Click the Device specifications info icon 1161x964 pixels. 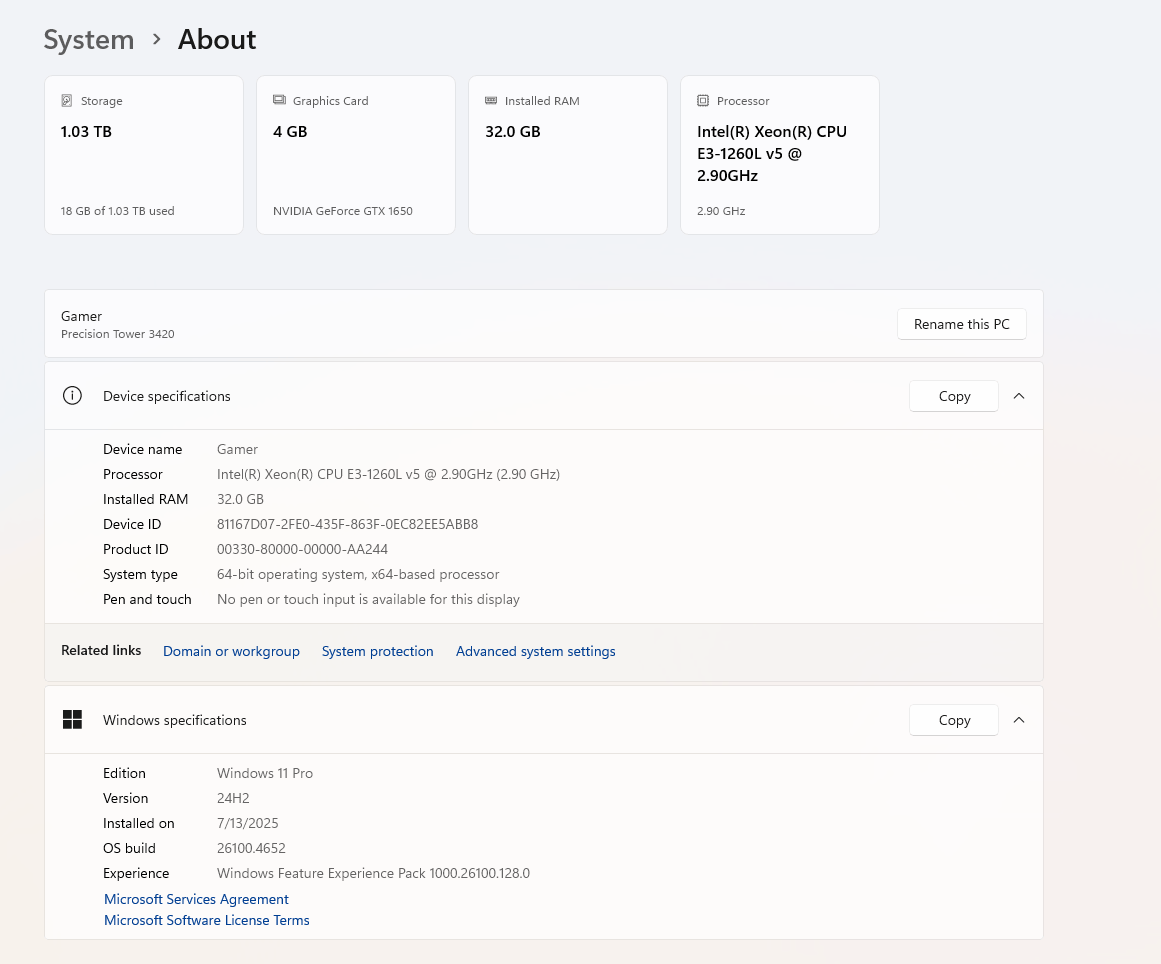73,395
